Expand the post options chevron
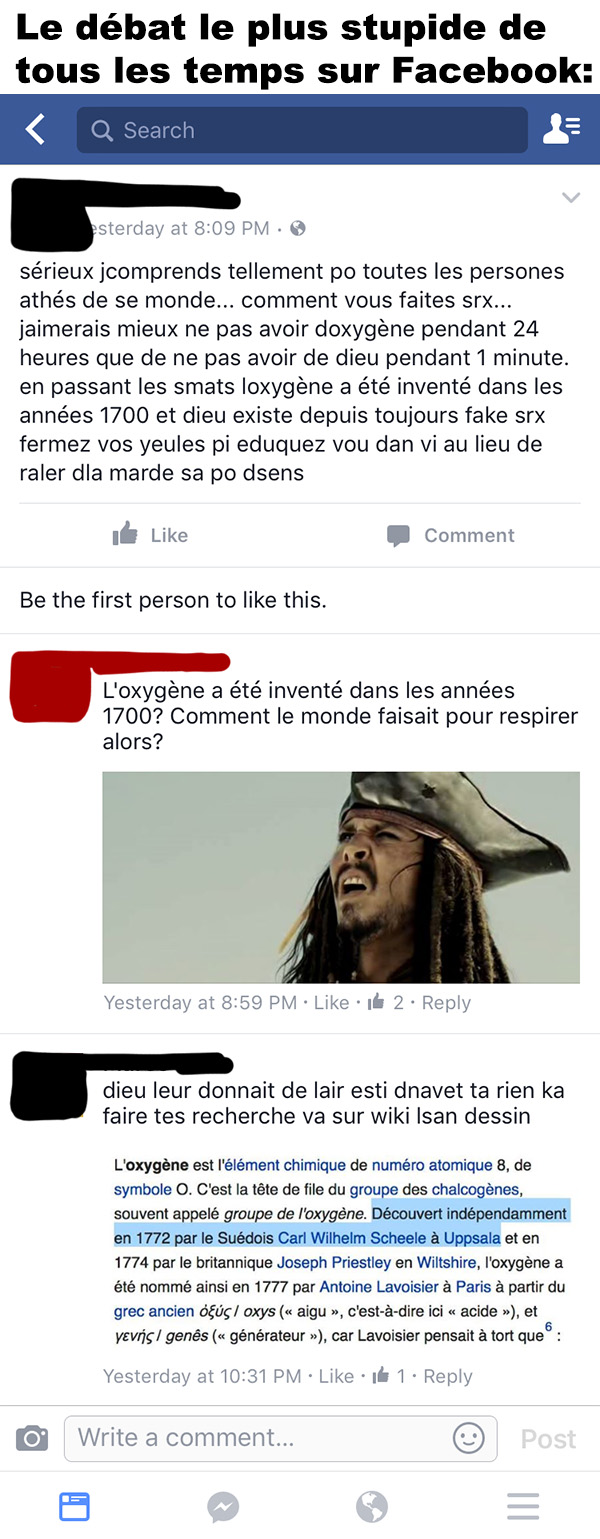The height and width of the screenshot is (1539, 600). point(571,197)
